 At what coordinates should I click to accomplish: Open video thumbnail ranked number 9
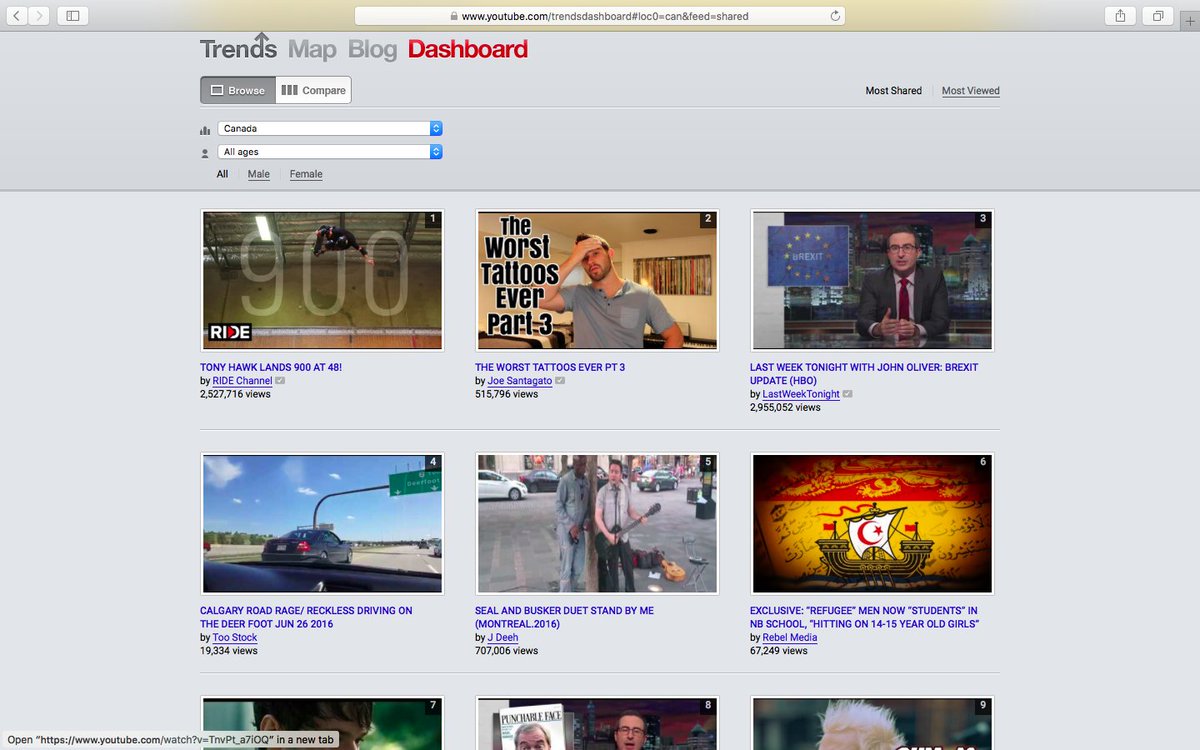(x=872, y=723)
